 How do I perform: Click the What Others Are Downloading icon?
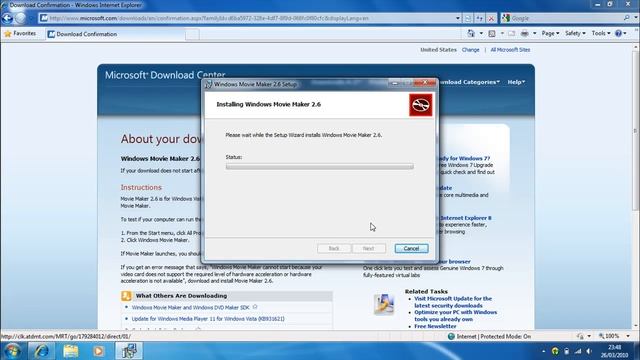pyautogui.click(x=126, y=296)
